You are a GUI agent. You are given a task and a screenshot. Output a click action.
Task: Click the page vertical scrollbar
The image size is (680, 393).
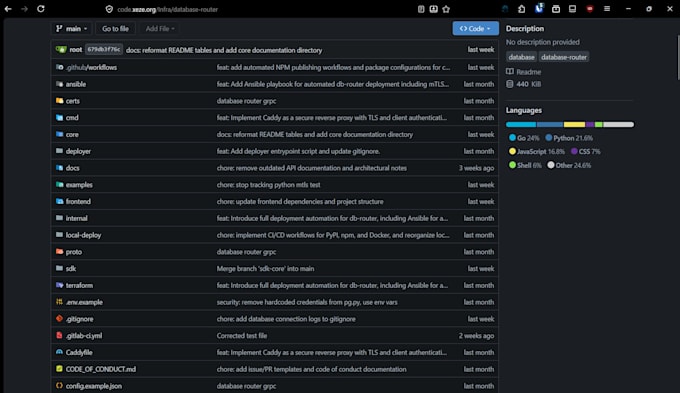click(678, 57)
